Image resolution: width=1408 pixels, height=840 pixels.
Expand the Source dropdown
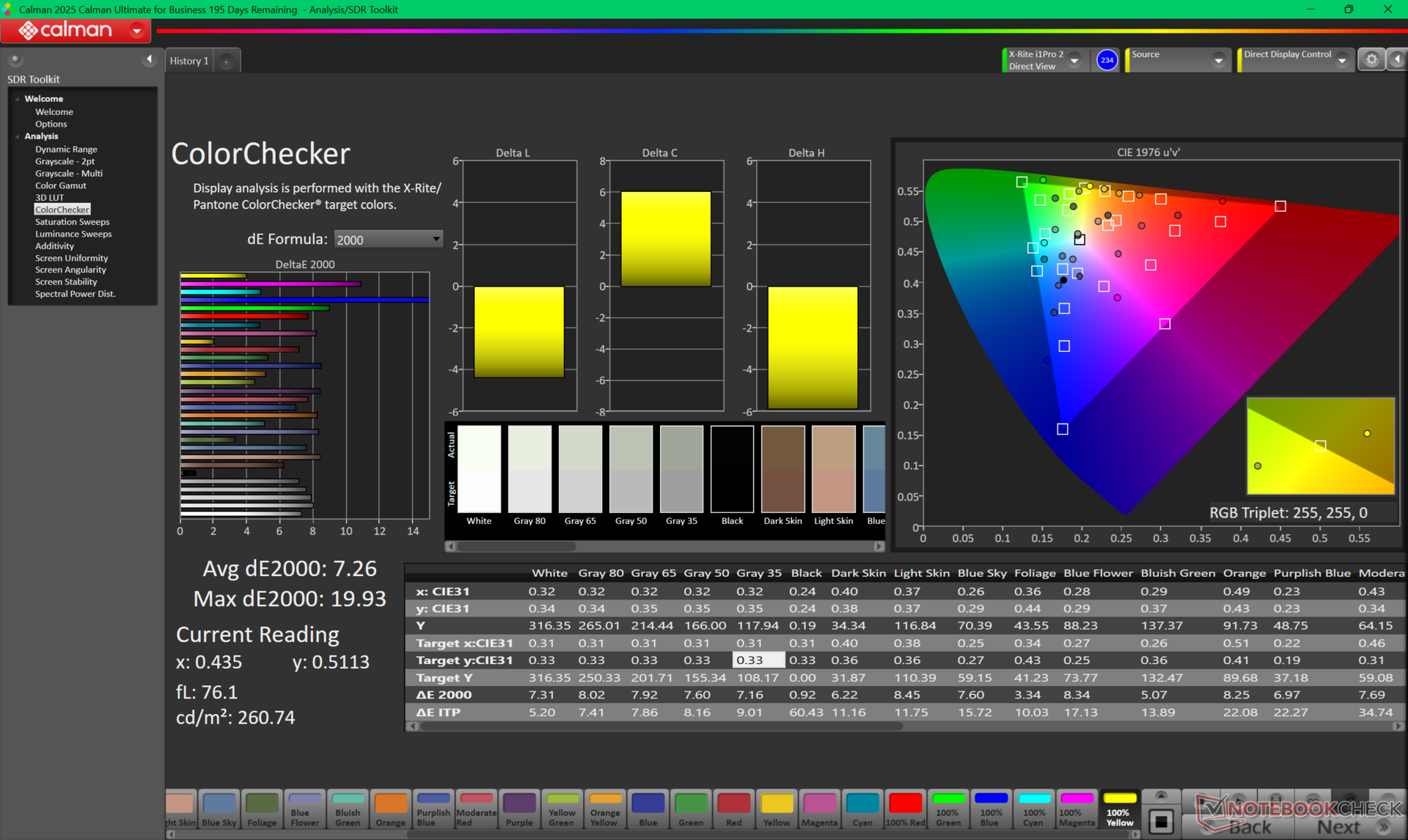[x=1218, y=61]
